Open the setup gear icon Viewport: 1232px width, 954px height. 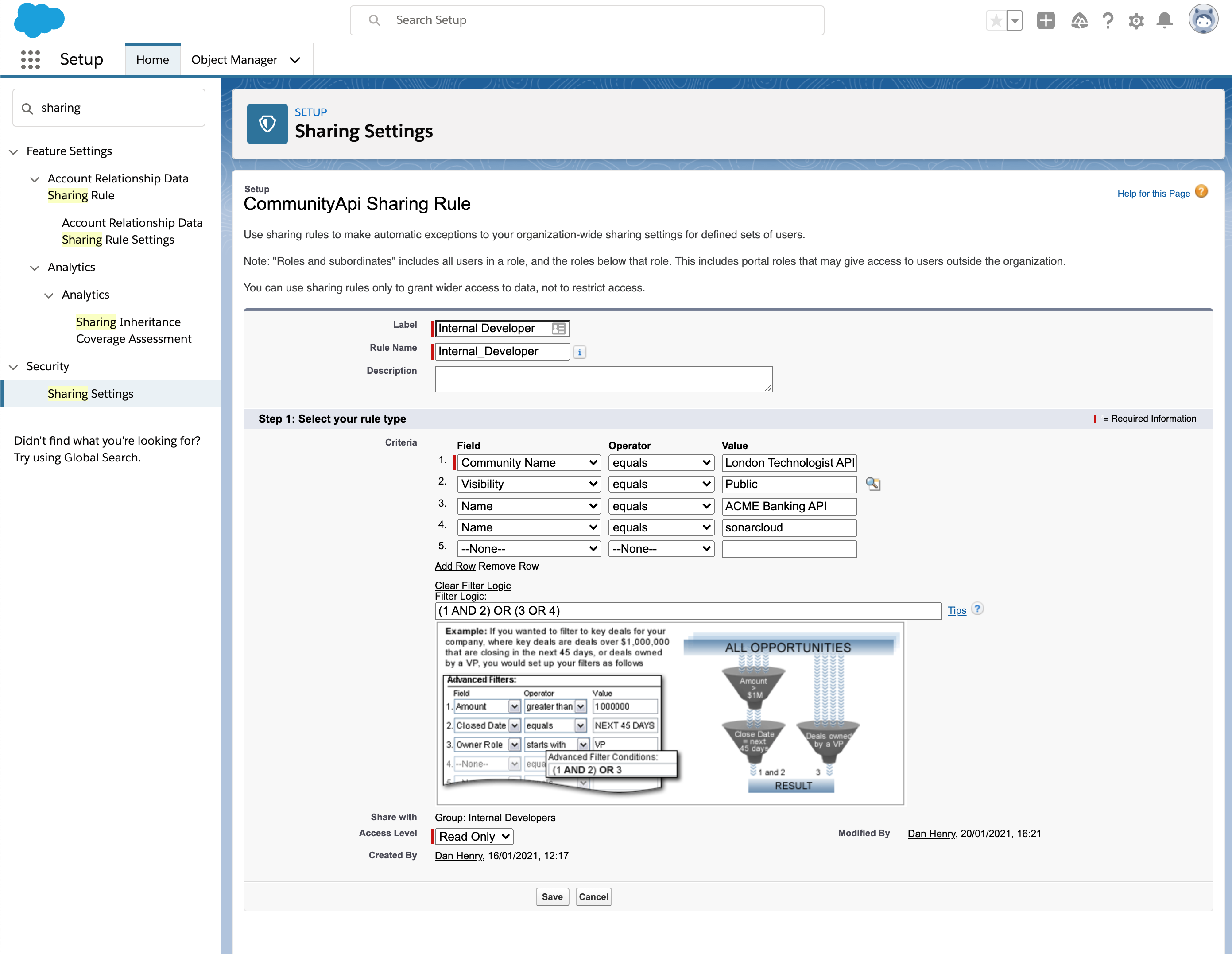[x=1136, y=21]
